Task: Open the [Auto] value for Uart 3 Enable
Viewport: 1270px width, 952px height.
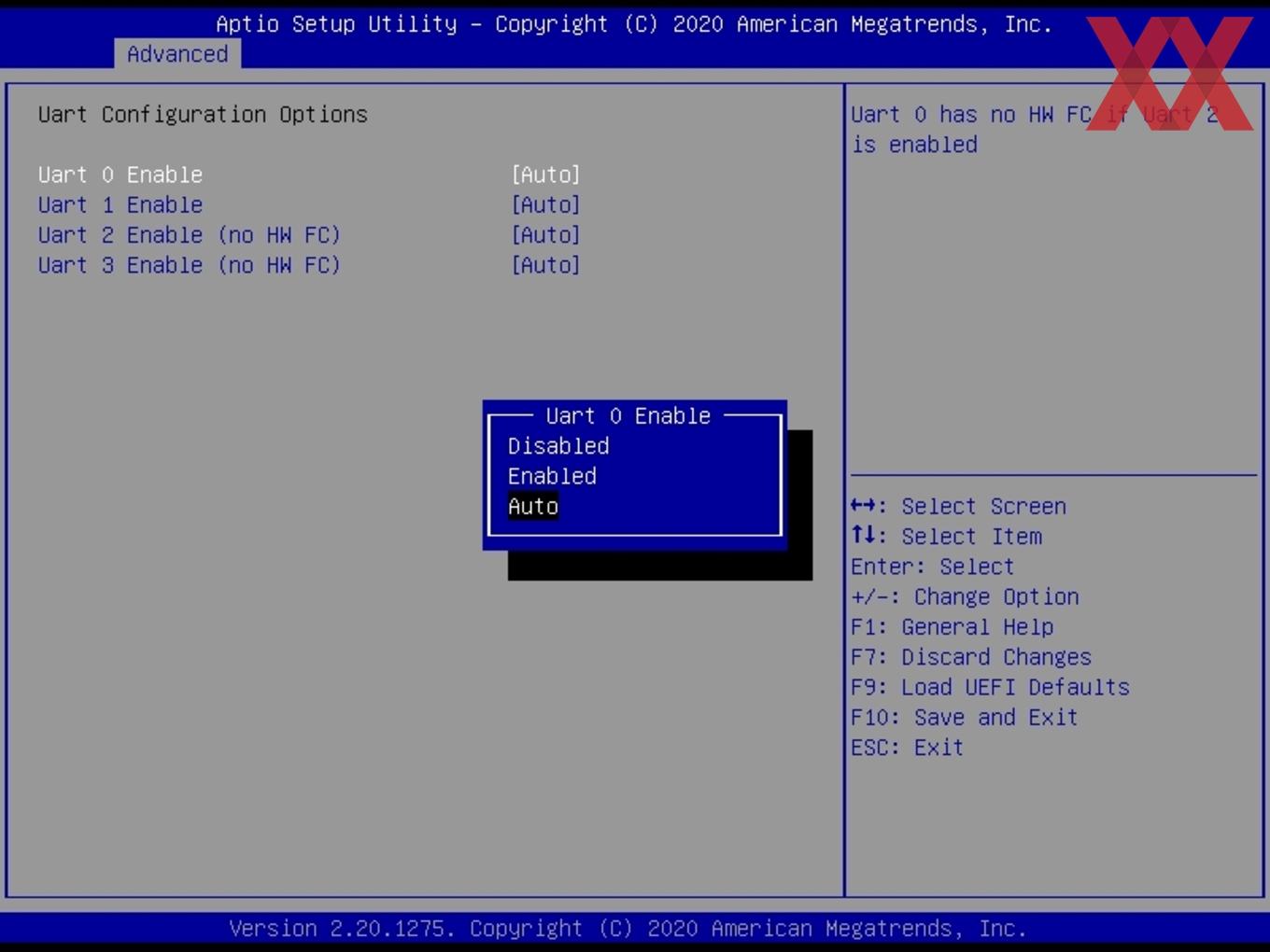Action: coord(546,265)
